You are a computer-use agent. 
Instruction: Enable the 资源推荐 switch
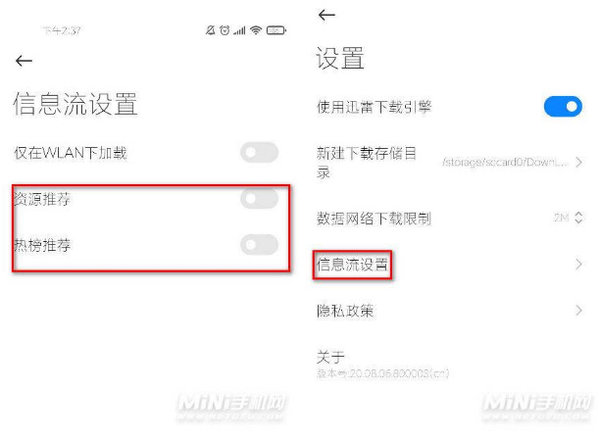259,198
